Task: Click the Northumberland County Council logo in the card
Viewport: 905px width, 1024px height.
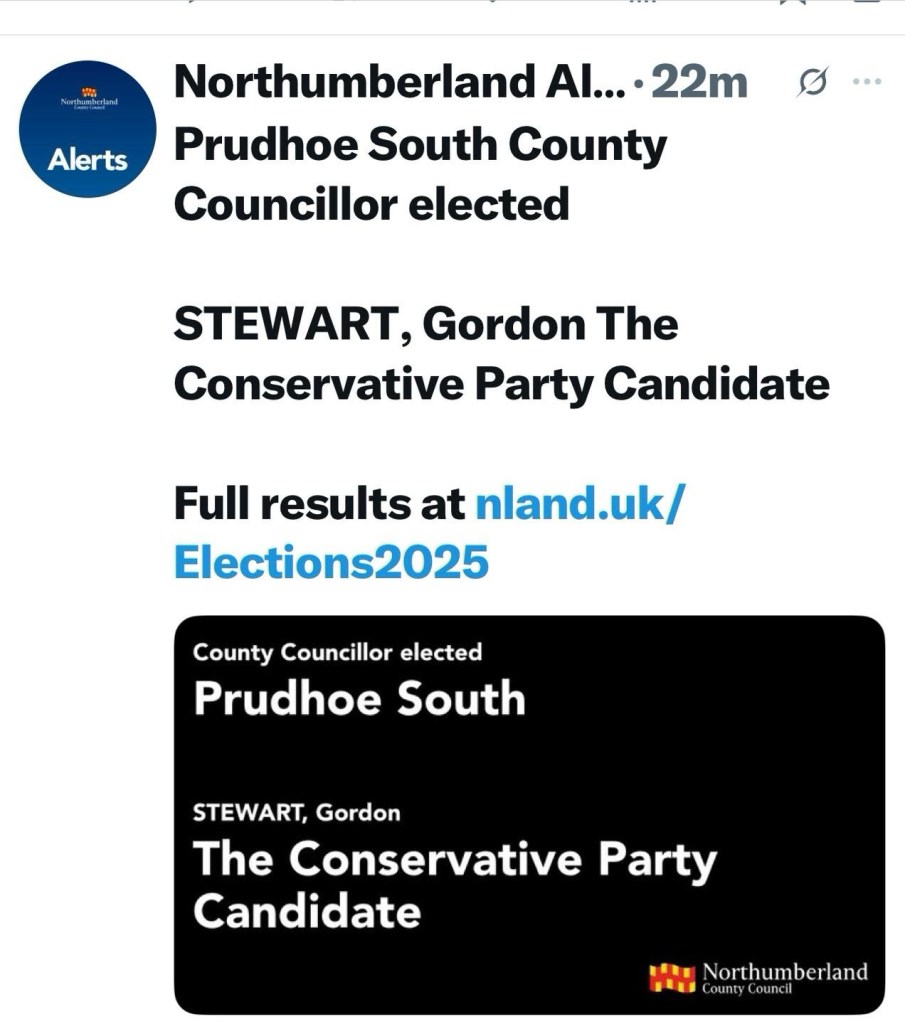Action: point(758,977)
